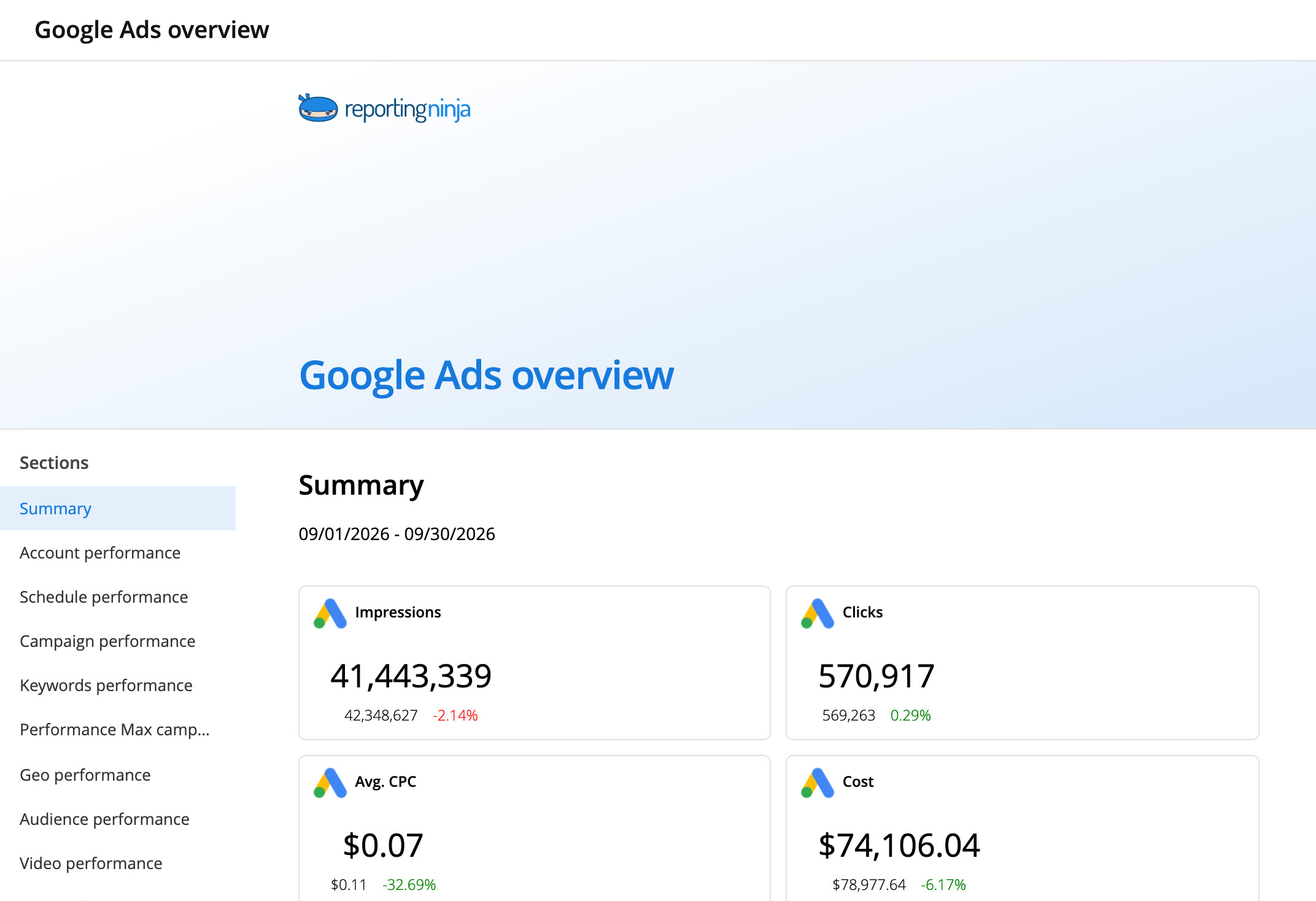Click the Google Ads icon beside Impressions
Image resolution: width=1316 pixels, height=901 pixels.
click(330, 613)
